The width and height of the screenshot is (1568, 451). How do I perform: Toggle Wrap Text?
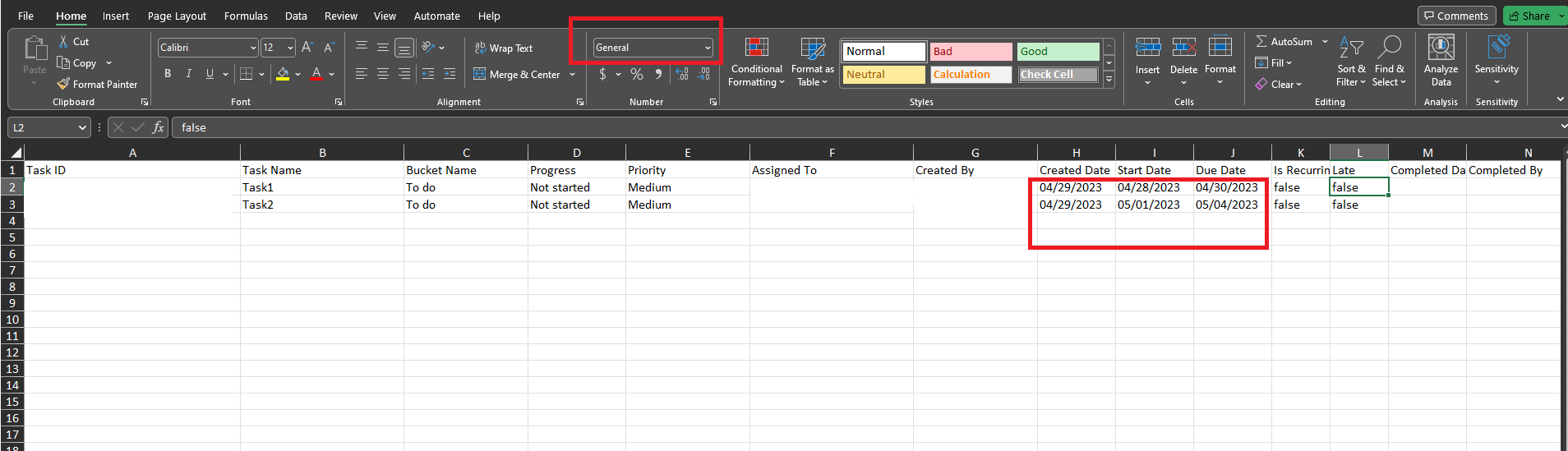click(504, 48)
